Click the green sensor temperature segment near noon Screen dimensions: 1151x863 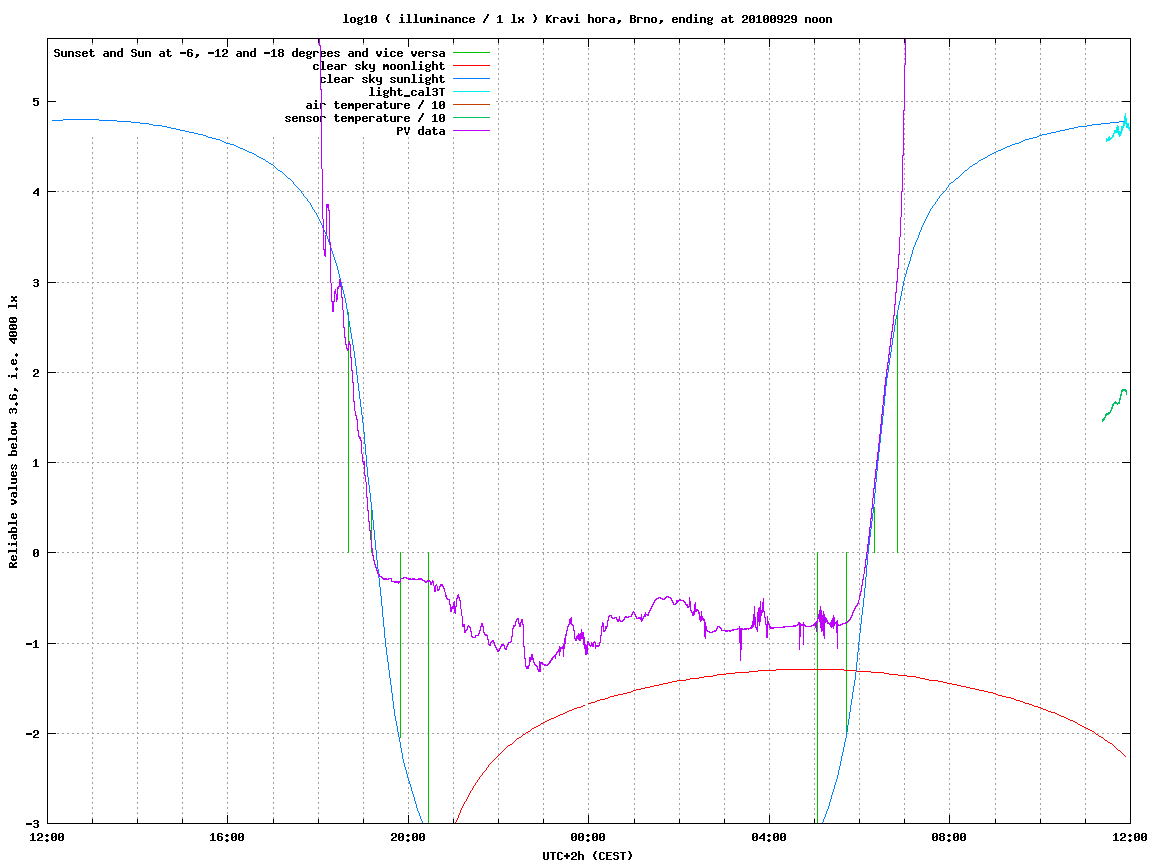coord(1115,405)
